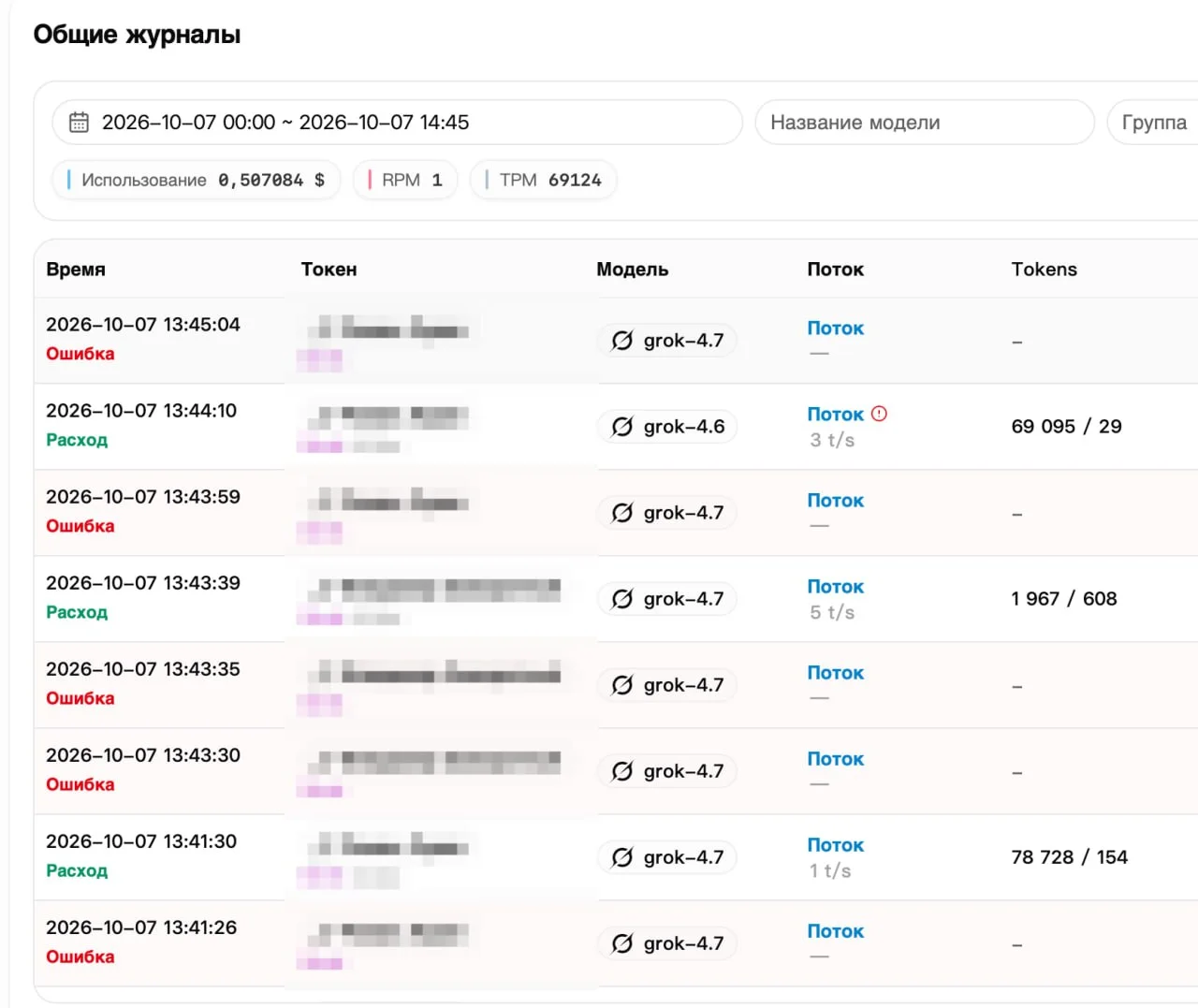1198x1008 pixels.
Task: Click the '5 t/s' speed value
Action: [x=832, y=612]
